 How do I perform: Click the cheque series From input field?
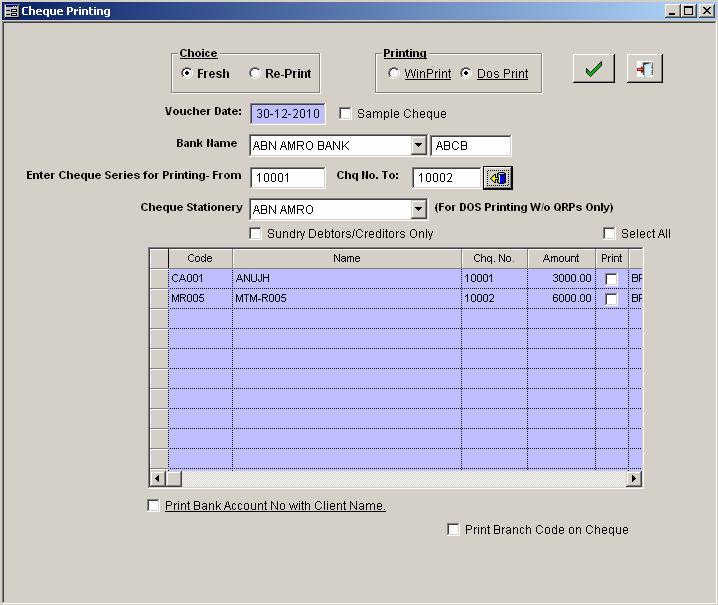[x=287, y=178]
